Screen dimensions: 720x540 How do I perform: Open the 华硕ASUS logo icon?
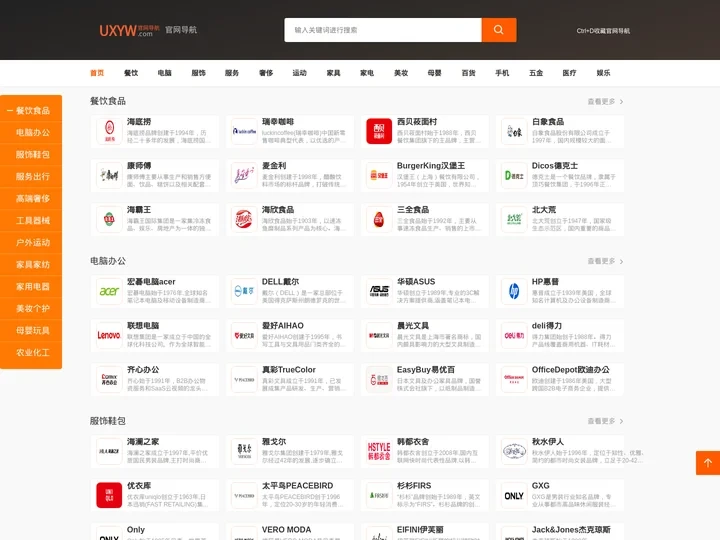(379, 291)
